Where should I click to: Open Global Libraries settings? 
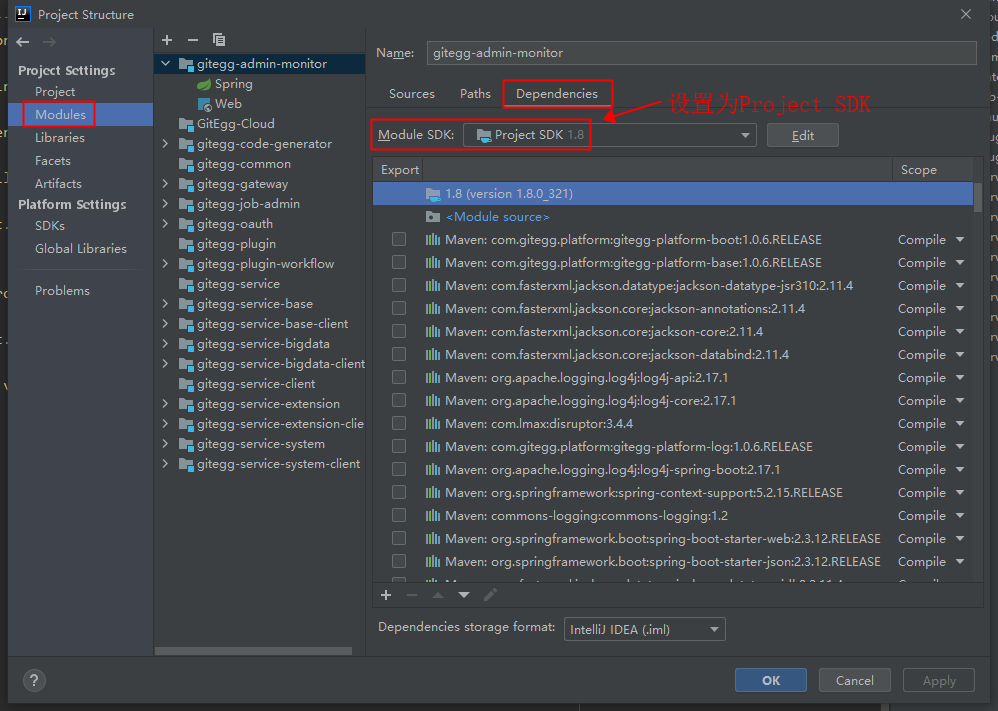[x=81, y=249]
